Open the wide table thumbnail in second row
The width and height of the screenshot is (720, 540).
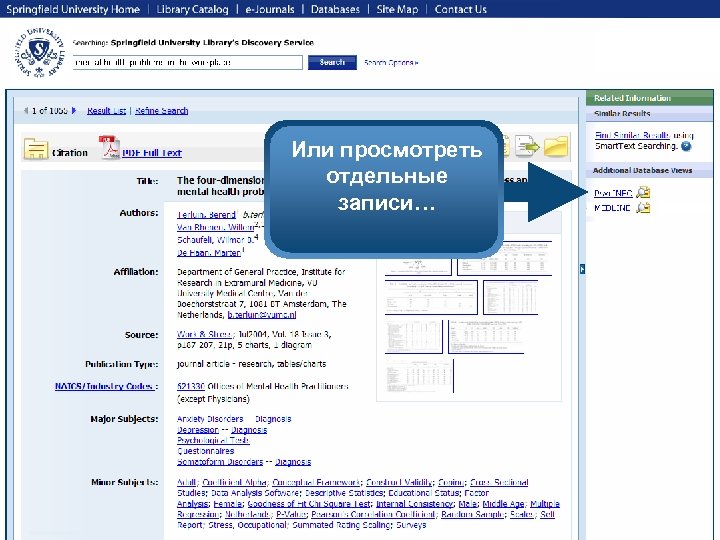(431, 297)
